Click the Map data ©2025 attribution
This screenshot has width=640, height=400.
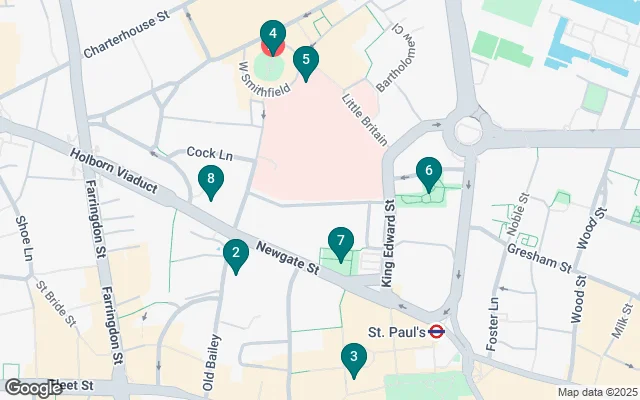point(596,393)
